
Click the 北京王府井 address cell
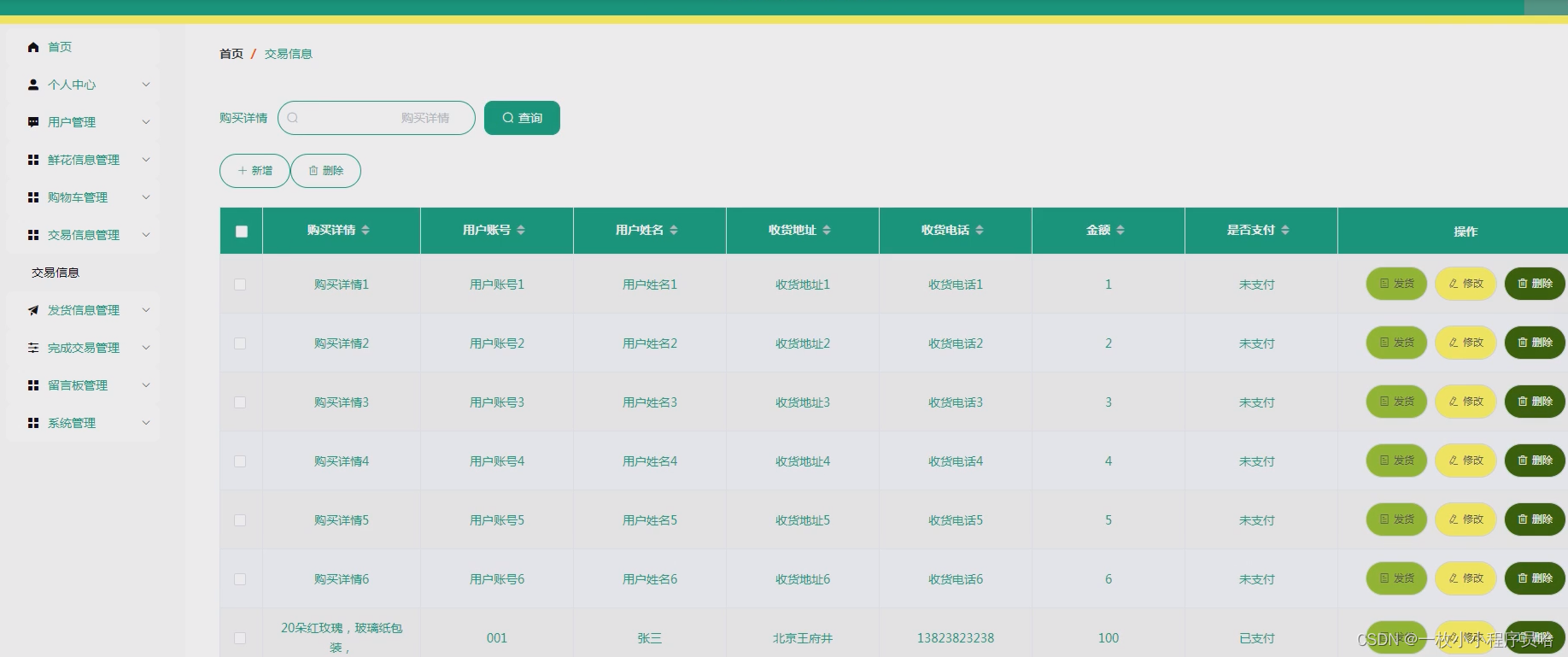(x=803, y=638)
